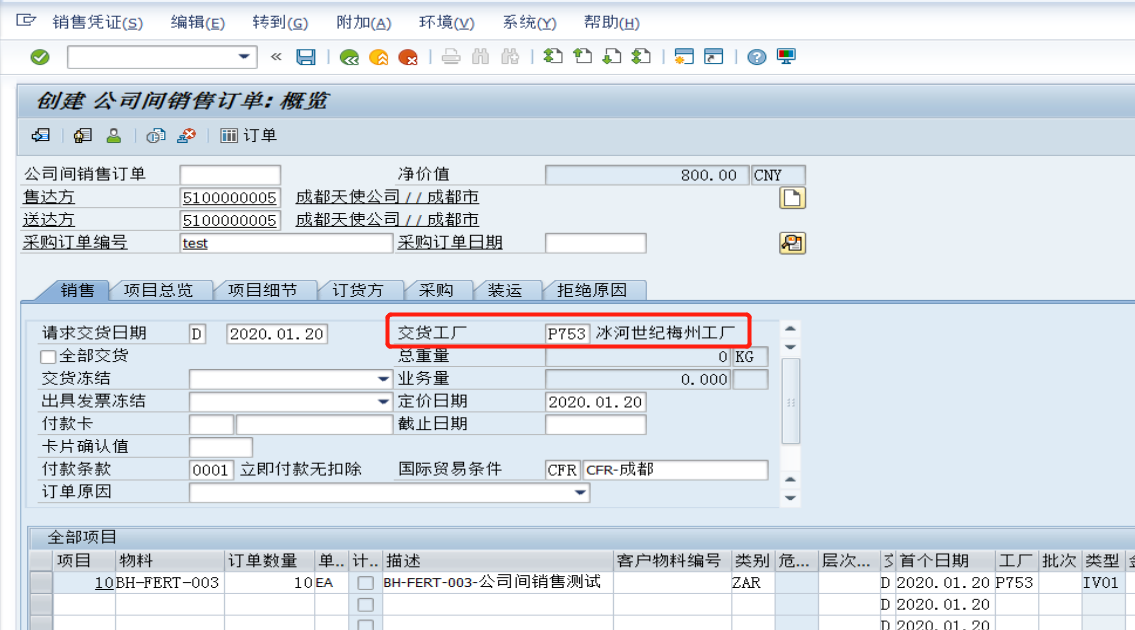Click the 付款条款 field showing 0001
The image size is (1135, 630).
[211, 470]
